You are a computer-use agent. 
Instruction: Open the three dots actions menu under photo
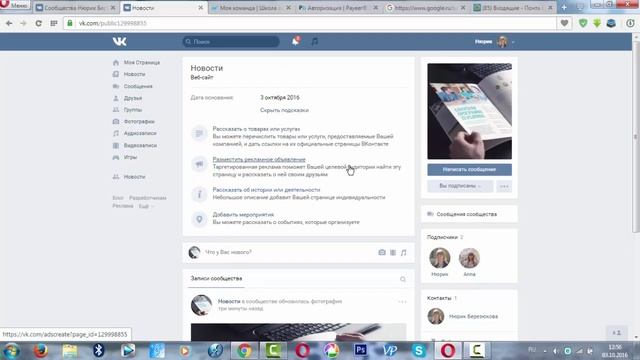(x=504, y=186)
